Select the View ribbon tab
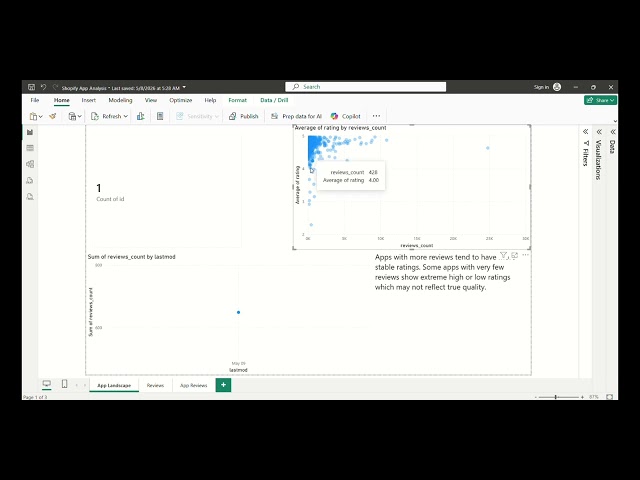 pyautogui.click(x=151, y=100)
